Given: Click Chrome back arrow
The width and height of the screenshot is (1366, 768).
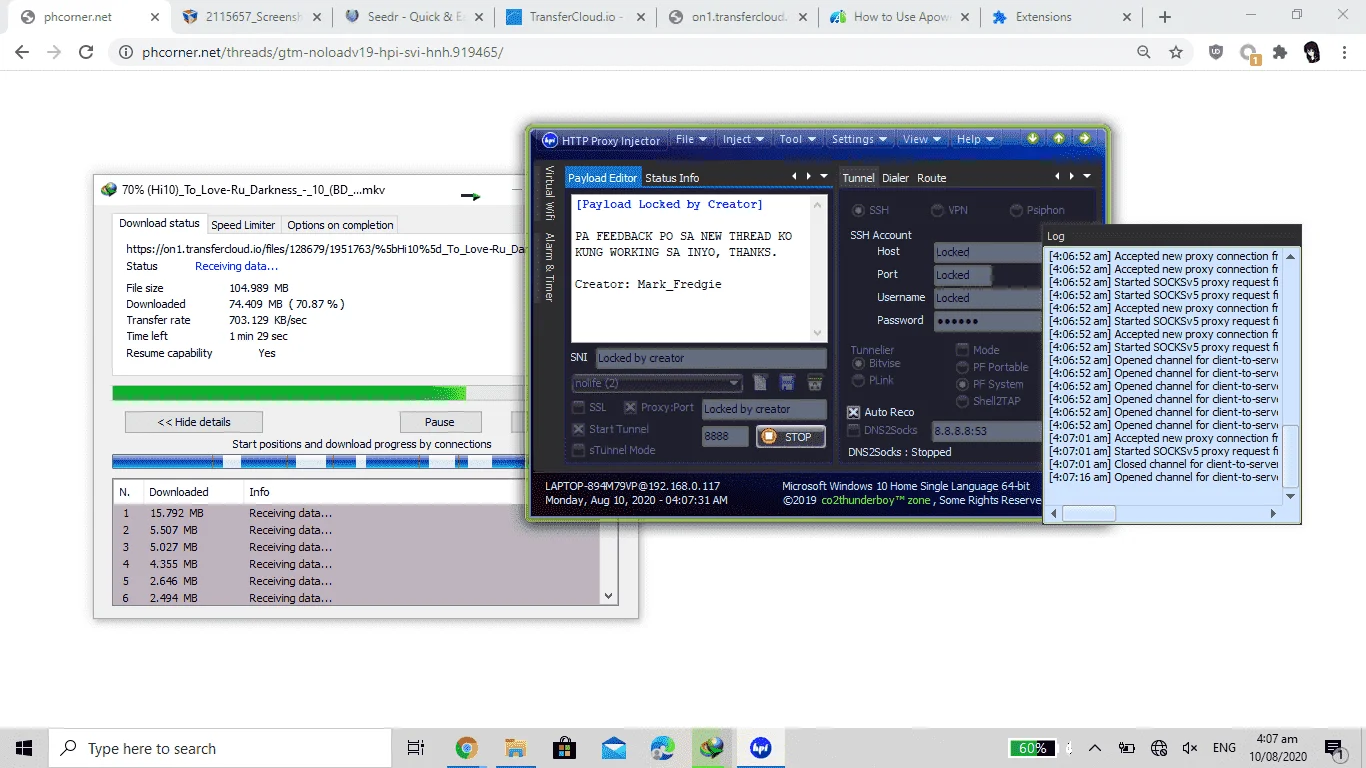Looking at the screenshot, I should [x=22, y=52].
